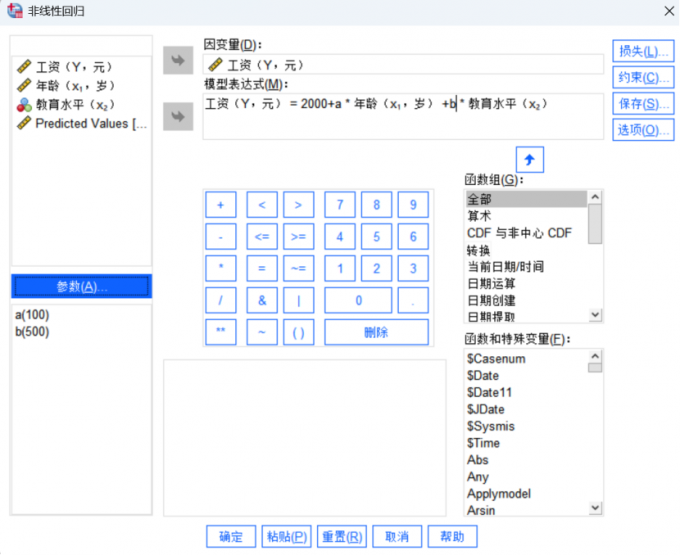Click the digit 1 key
Viewport: 680px width, 555px height.
pos(340,268)
